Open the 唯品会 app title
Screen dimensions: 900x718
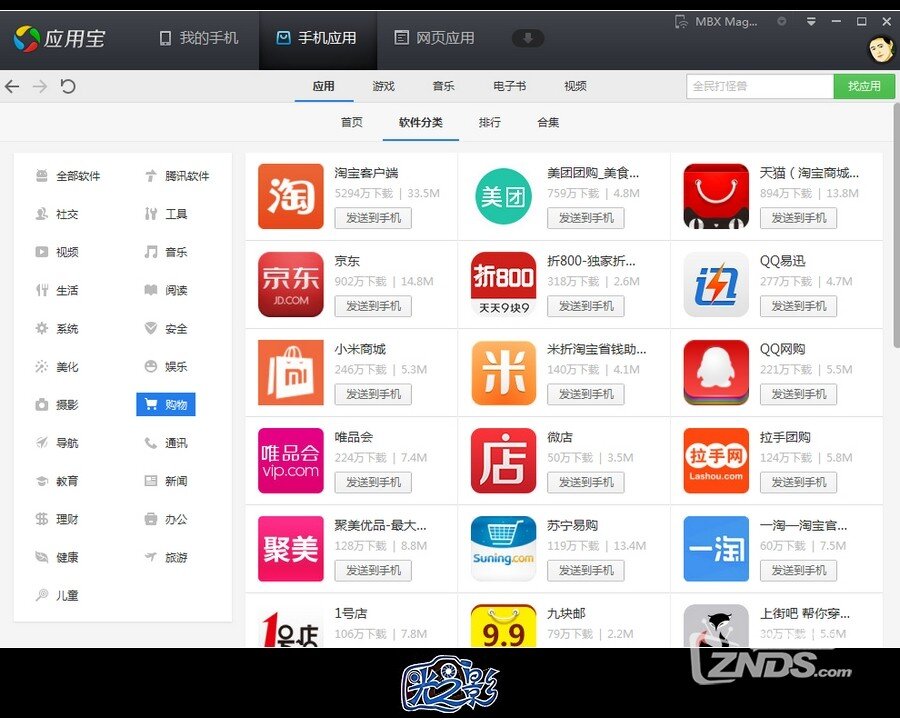click(x=354, y=437)
